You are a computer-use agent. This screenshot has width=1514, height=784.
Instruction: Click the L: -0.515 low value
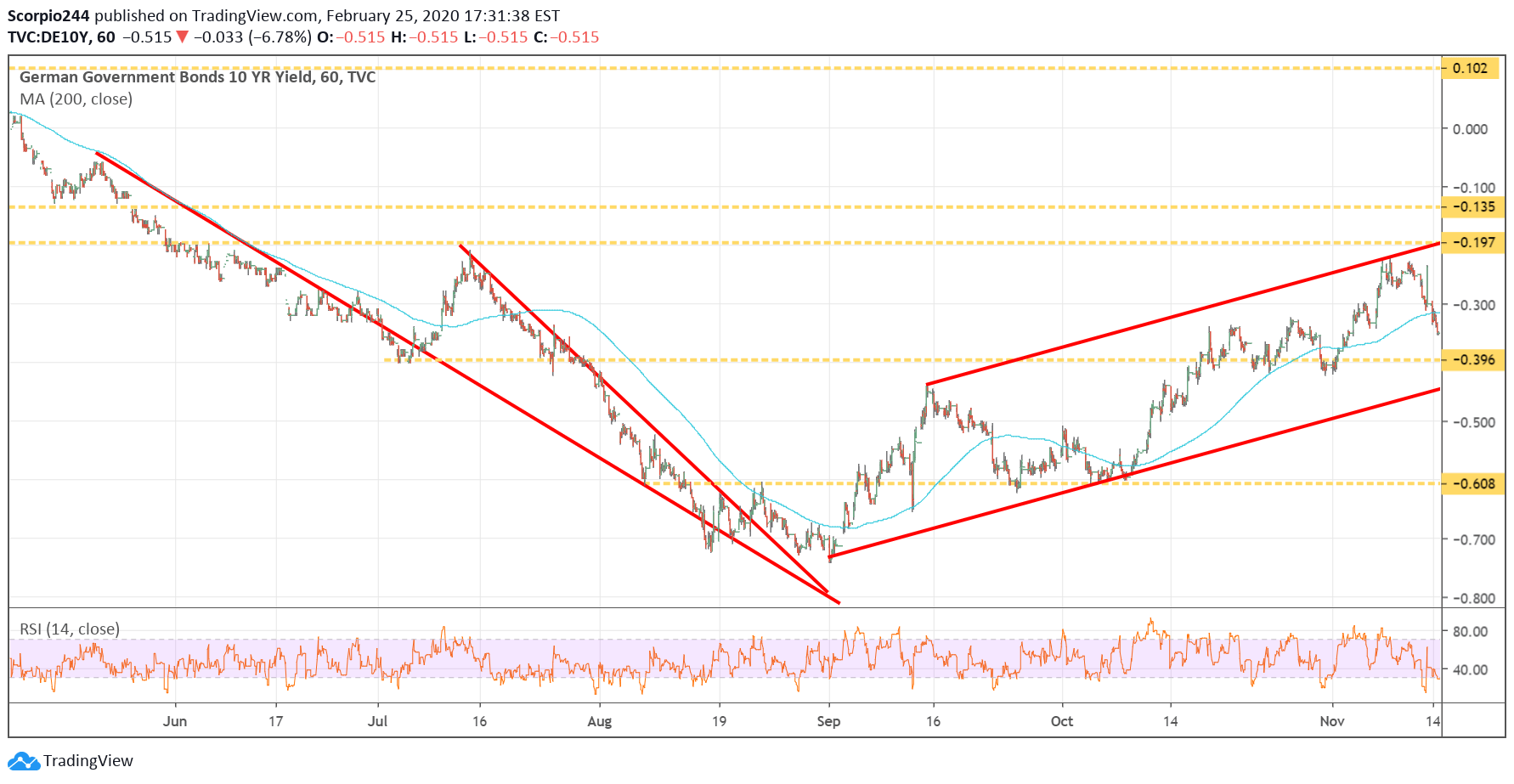[x=496, y=37]
